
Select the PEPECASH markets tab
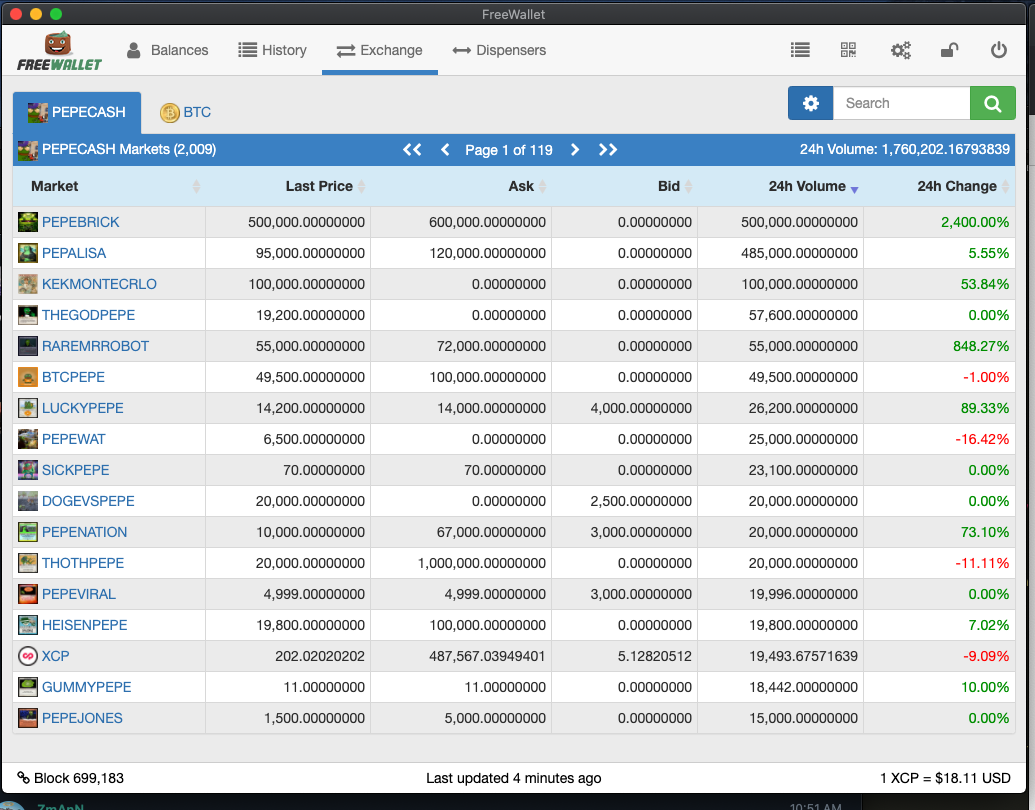[x=77, y=112]
